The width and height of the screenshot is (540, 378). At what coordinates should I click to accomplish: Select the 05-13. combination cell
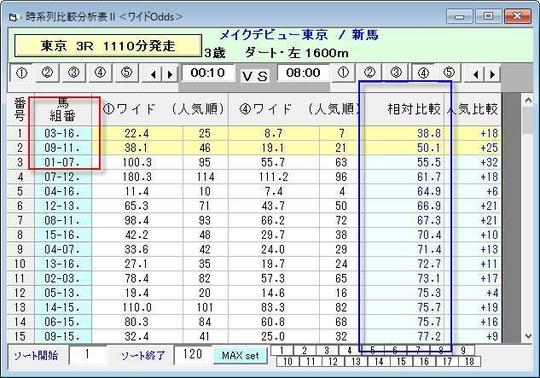click(x=63, y=293)
